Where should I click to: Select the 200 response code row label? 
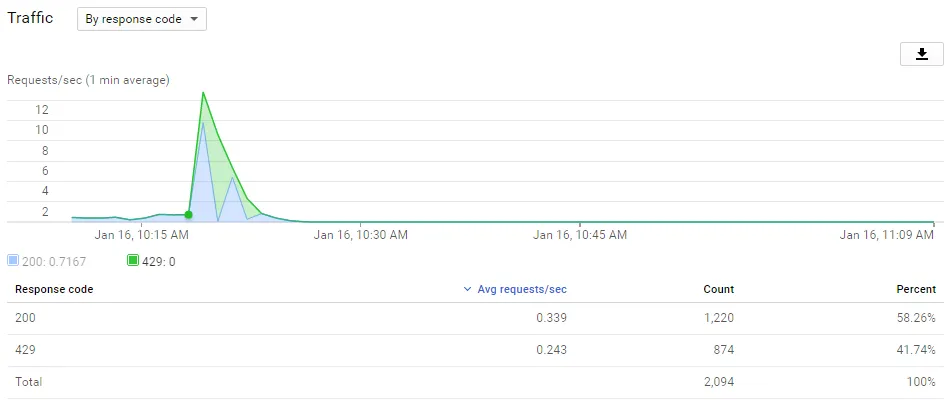[23, 319]
